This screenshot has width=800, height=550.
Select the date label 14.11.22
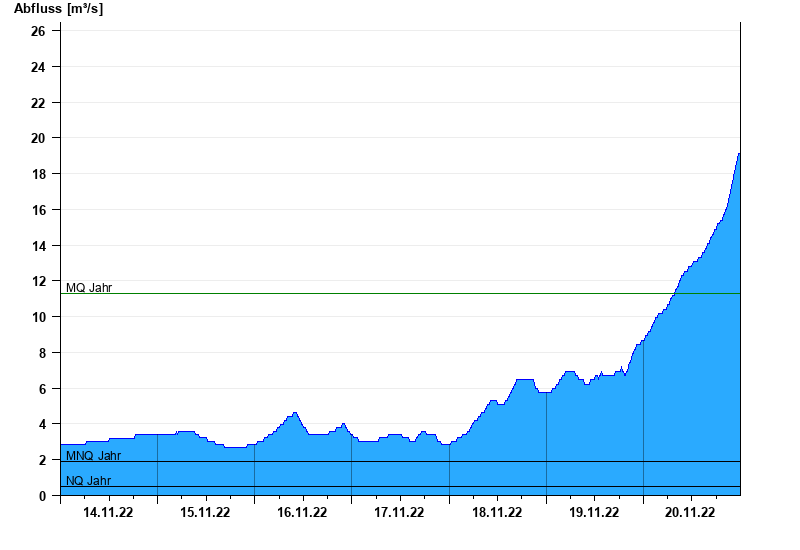click(108, 512)
